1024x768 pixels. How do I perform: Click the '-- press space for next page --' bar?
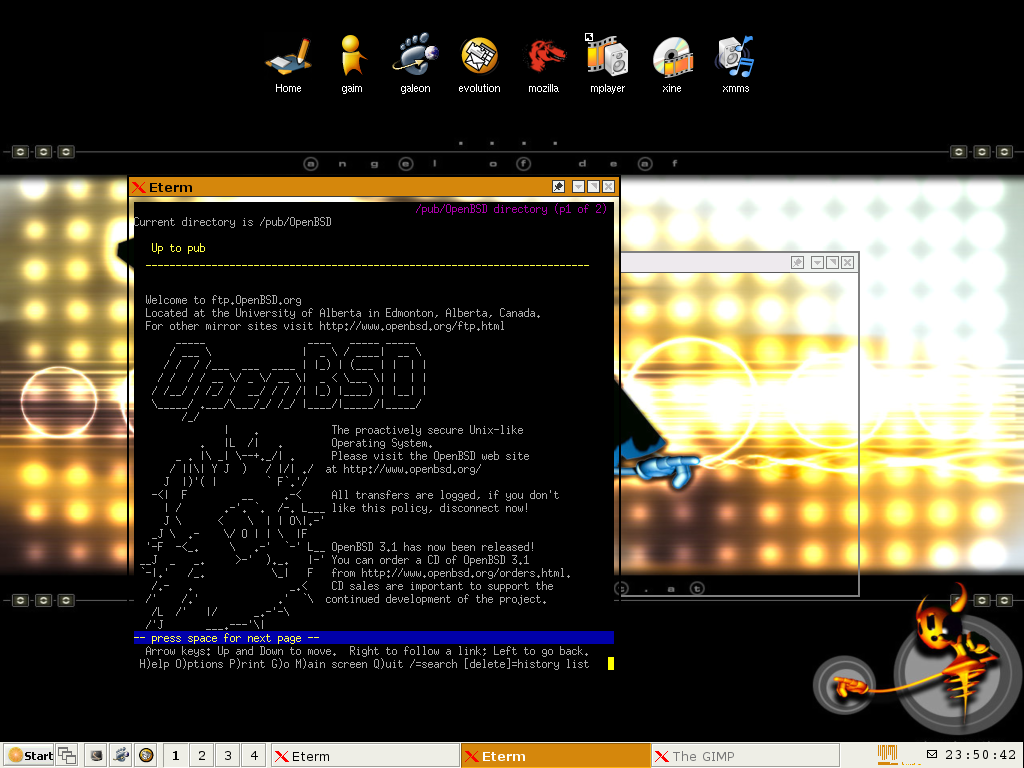(374, 638)
